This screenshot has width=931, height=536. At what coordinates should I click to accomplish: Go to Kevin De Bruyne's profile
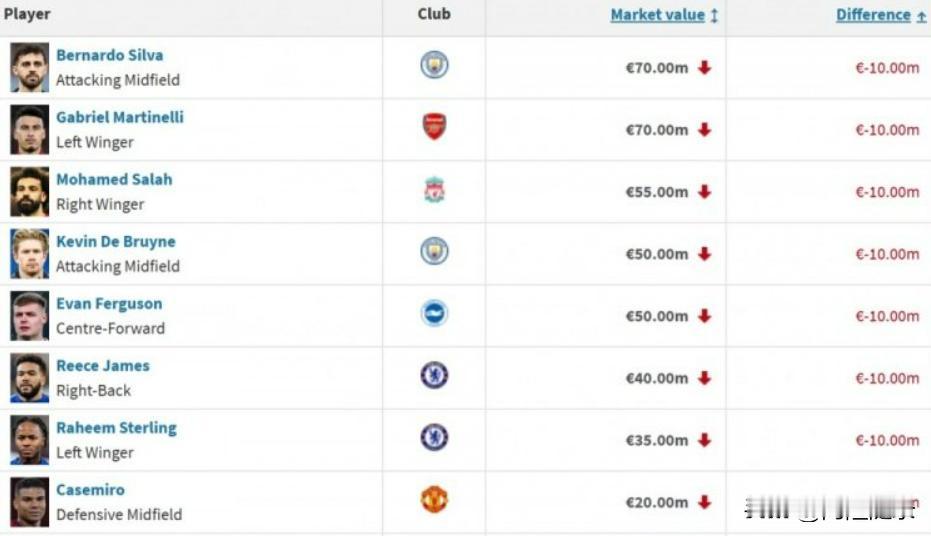pyautogui.click(x=116, y=242)
